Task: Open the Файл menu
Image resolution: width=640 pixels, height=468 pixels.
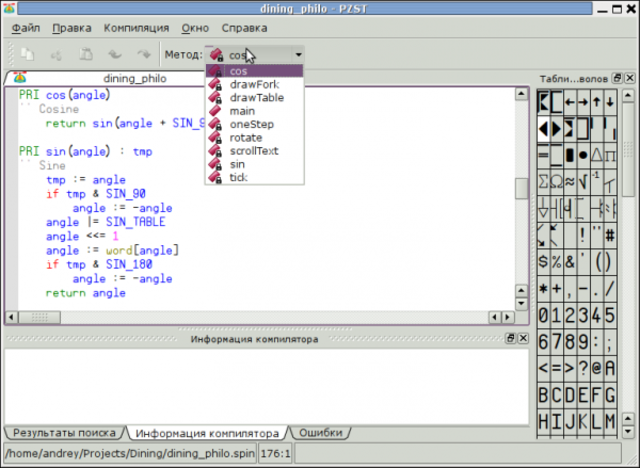Action: pos(26,28)
